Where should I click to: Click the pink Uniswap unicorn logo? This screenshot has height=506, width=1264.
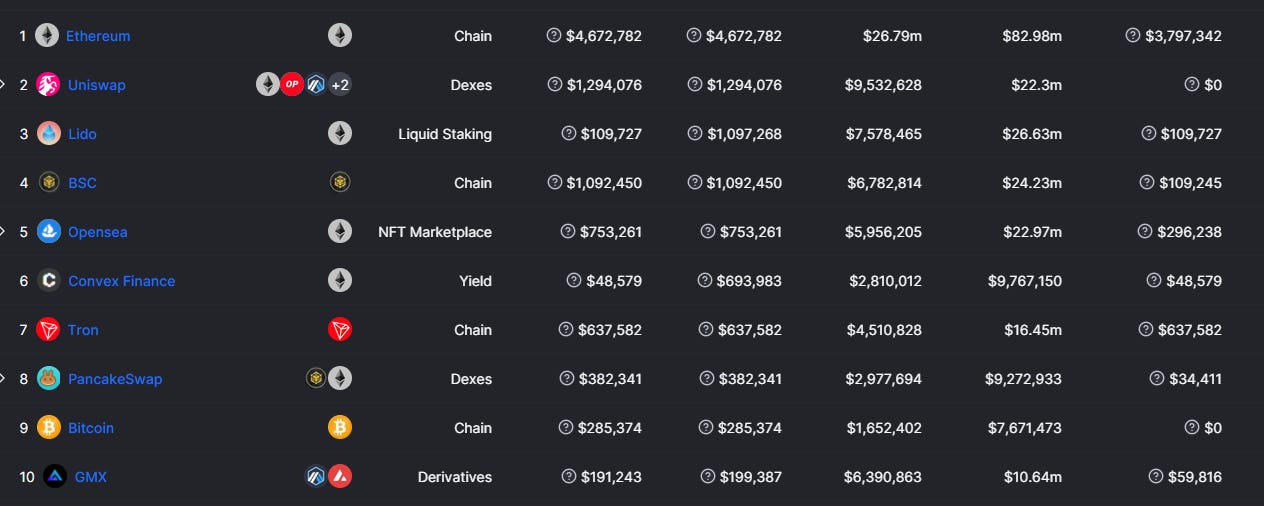(48, 85)
